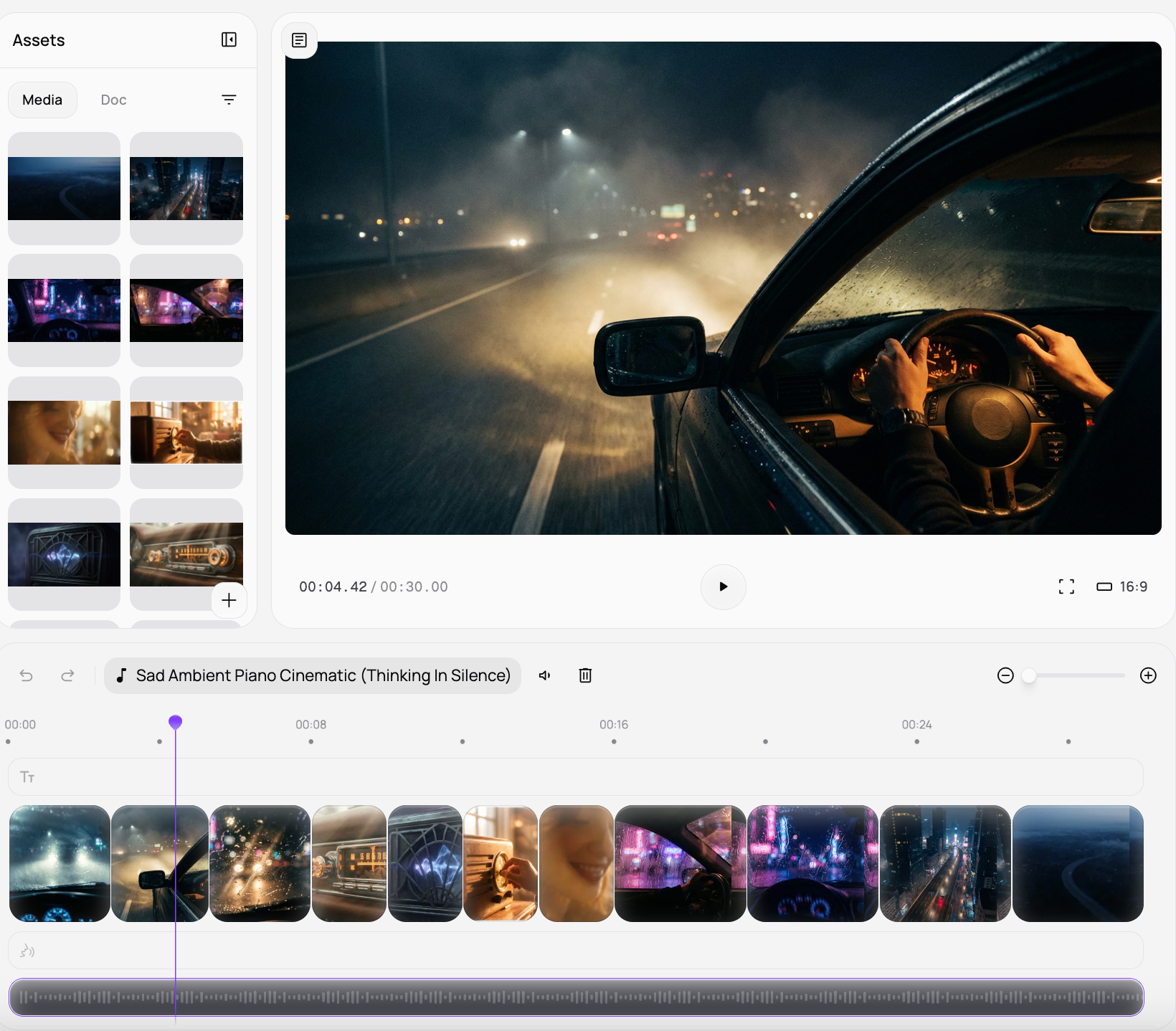Zoom out the timeline
1176x1031 pixels.
pos(1005,675)
